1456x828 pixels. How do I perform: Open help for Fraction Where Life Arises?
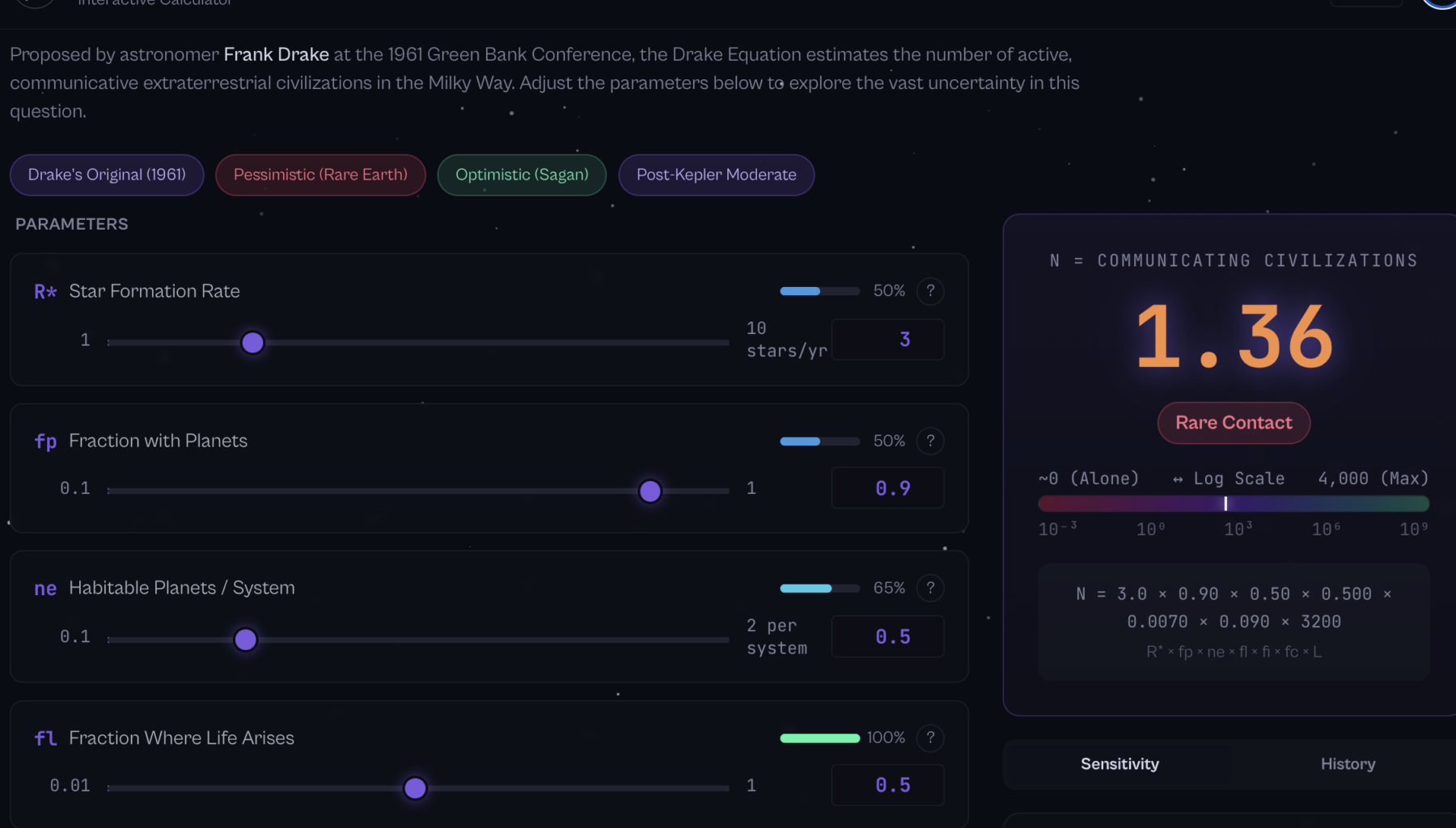tap(930, 737)
